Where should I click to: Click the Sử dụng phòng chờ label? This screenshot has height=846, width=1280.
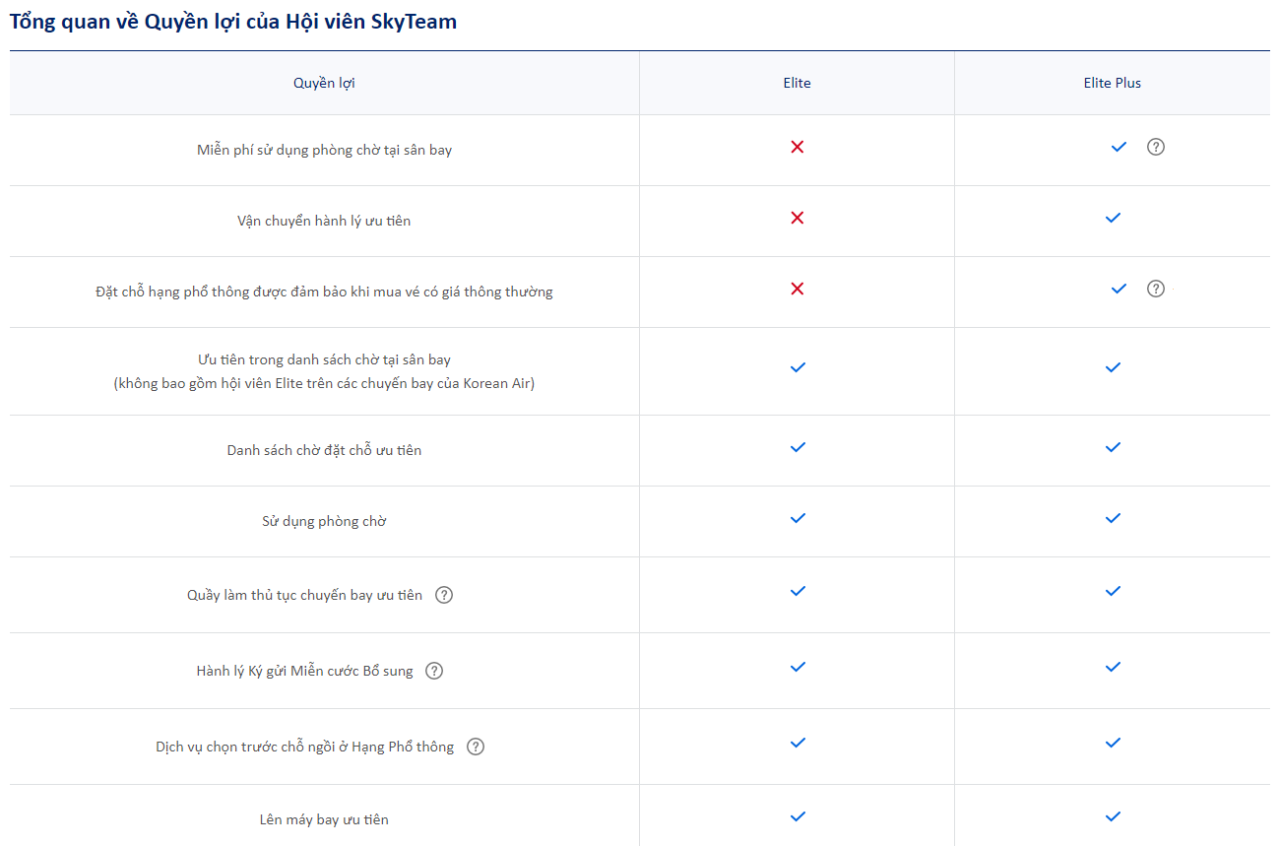click(324, 522)
